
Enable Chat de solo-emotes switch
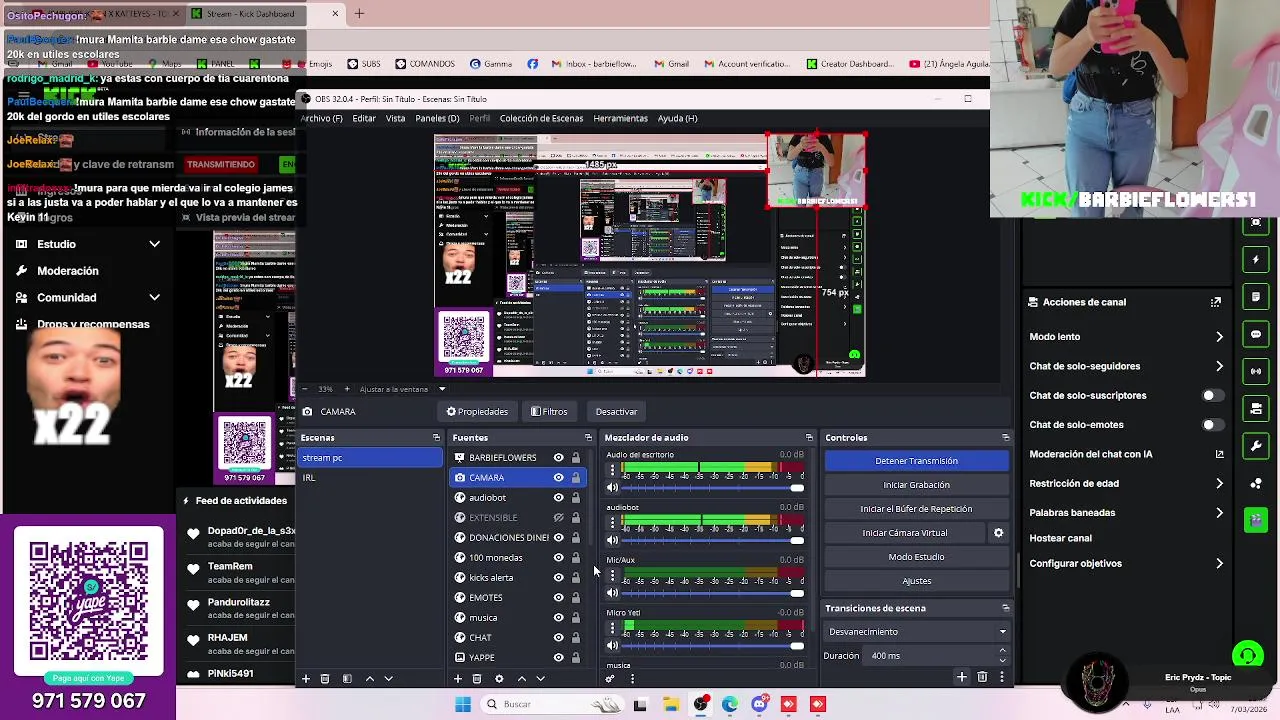[x=1212, y=424]
